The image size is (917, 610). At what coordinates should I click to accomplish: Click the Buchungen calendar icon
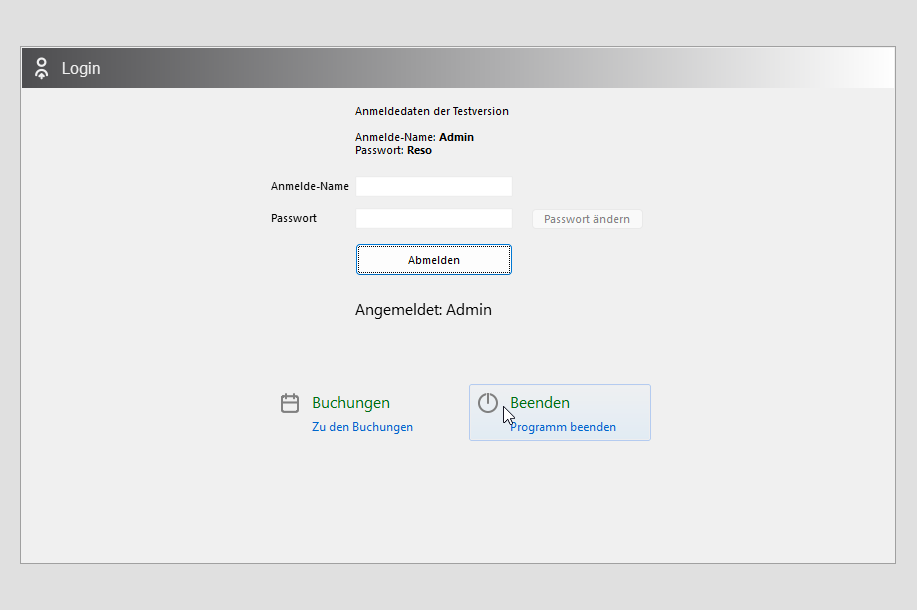point(290,403)
